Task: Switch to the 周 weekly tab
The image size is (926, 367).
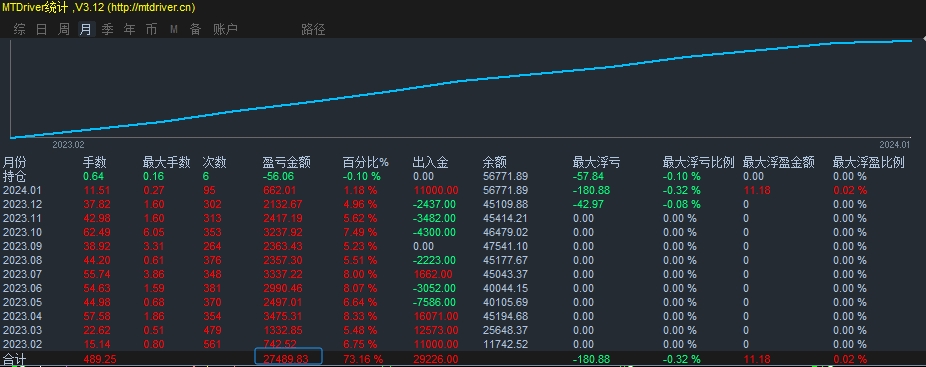Action: point(64,30)
